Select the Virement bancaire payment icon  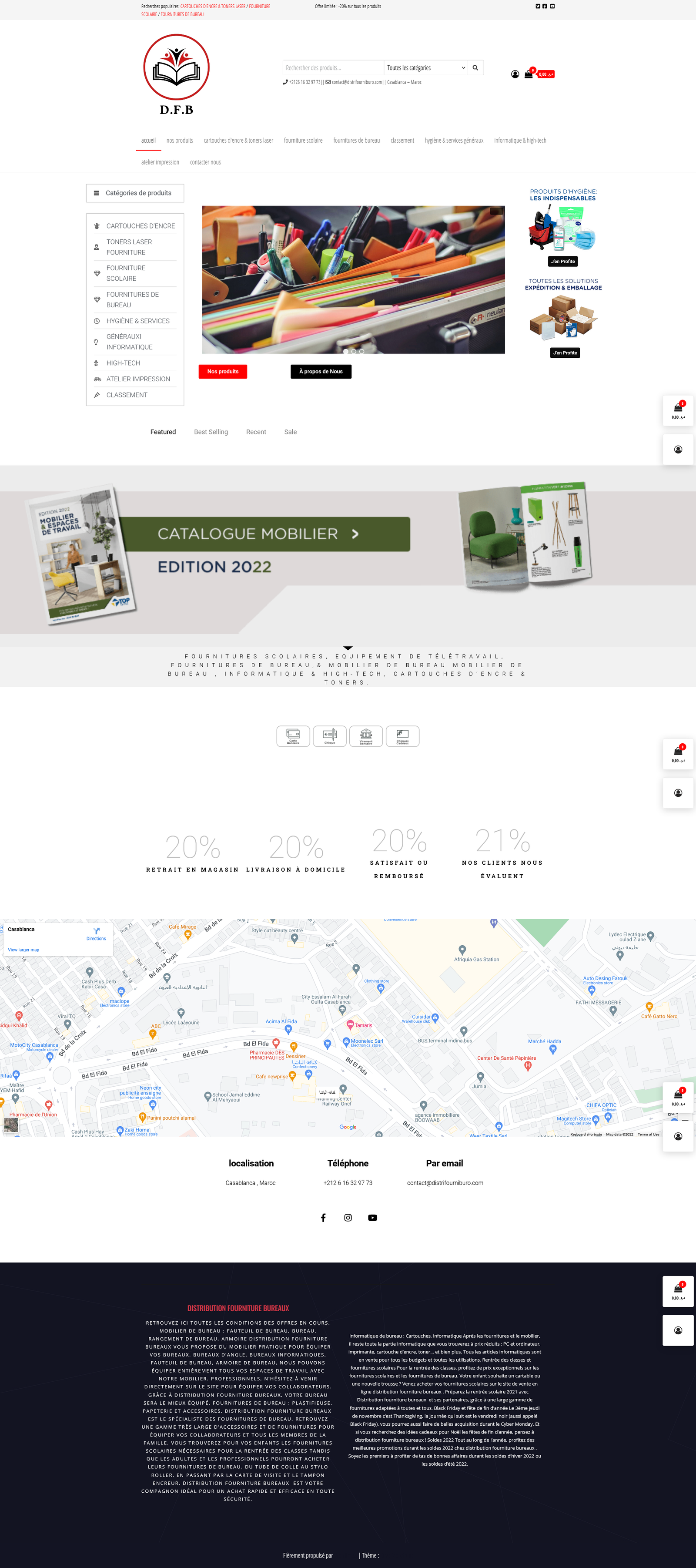[x=366, y=736]
